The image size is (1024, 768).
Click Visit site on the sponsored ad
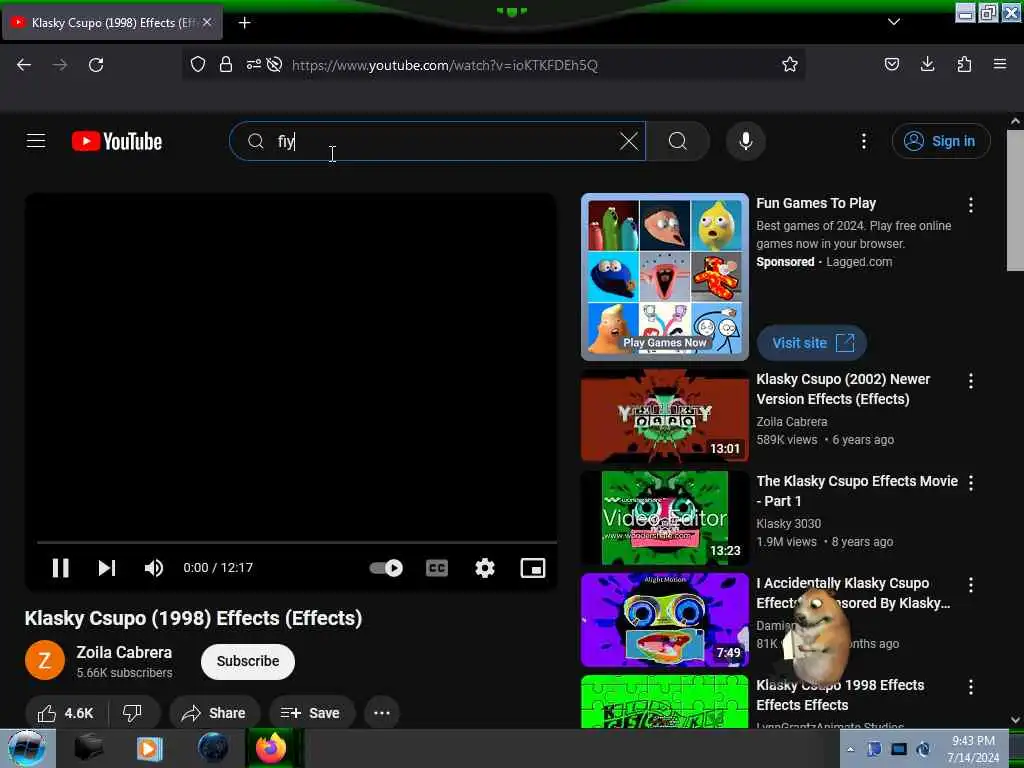click(812, 343)
